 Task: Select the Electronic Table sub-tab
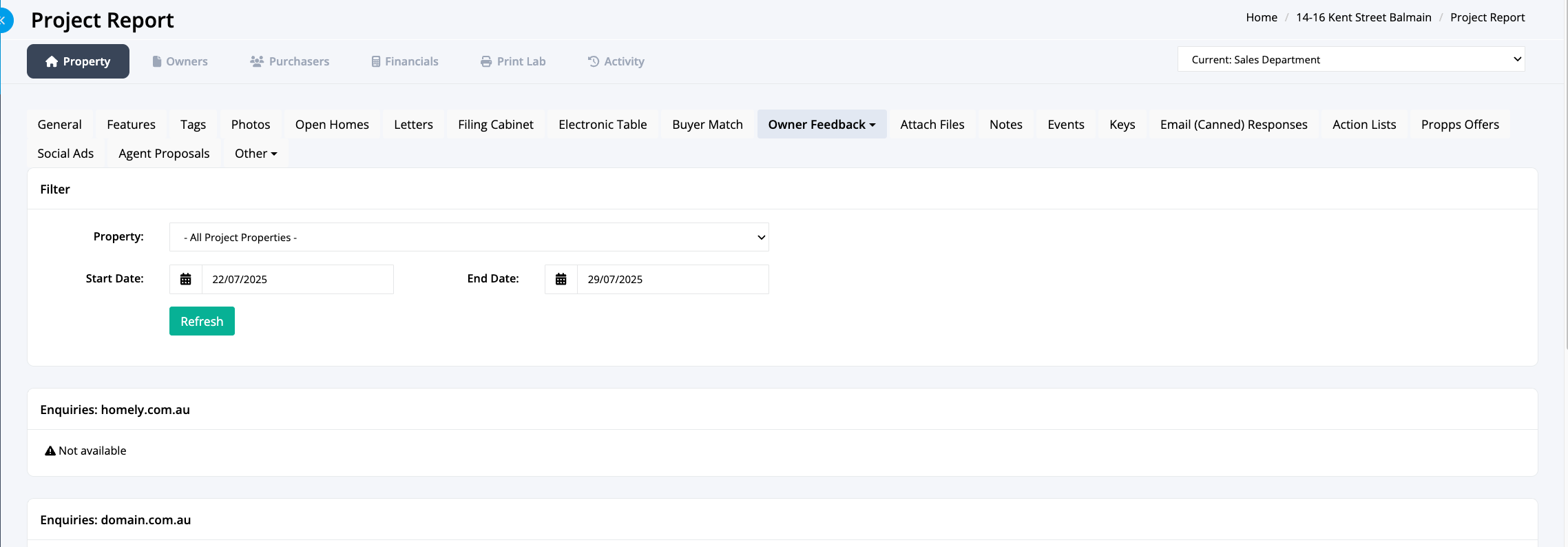click(x=603, y=124)
